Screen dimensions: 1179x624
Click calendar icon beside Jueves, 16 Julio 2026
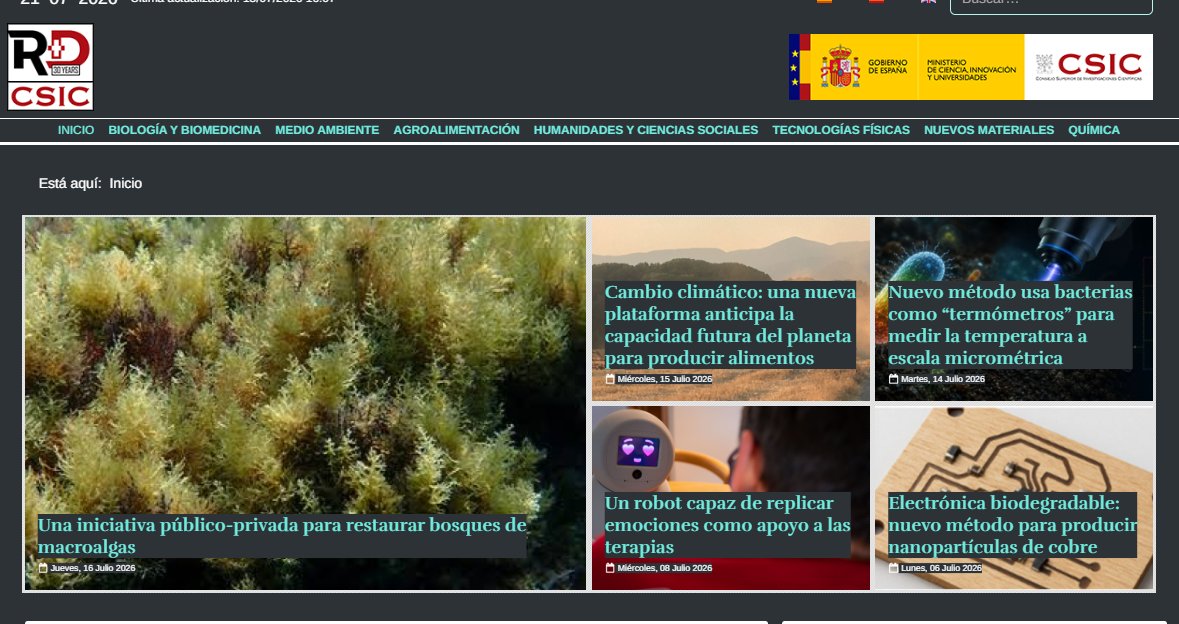43,568
